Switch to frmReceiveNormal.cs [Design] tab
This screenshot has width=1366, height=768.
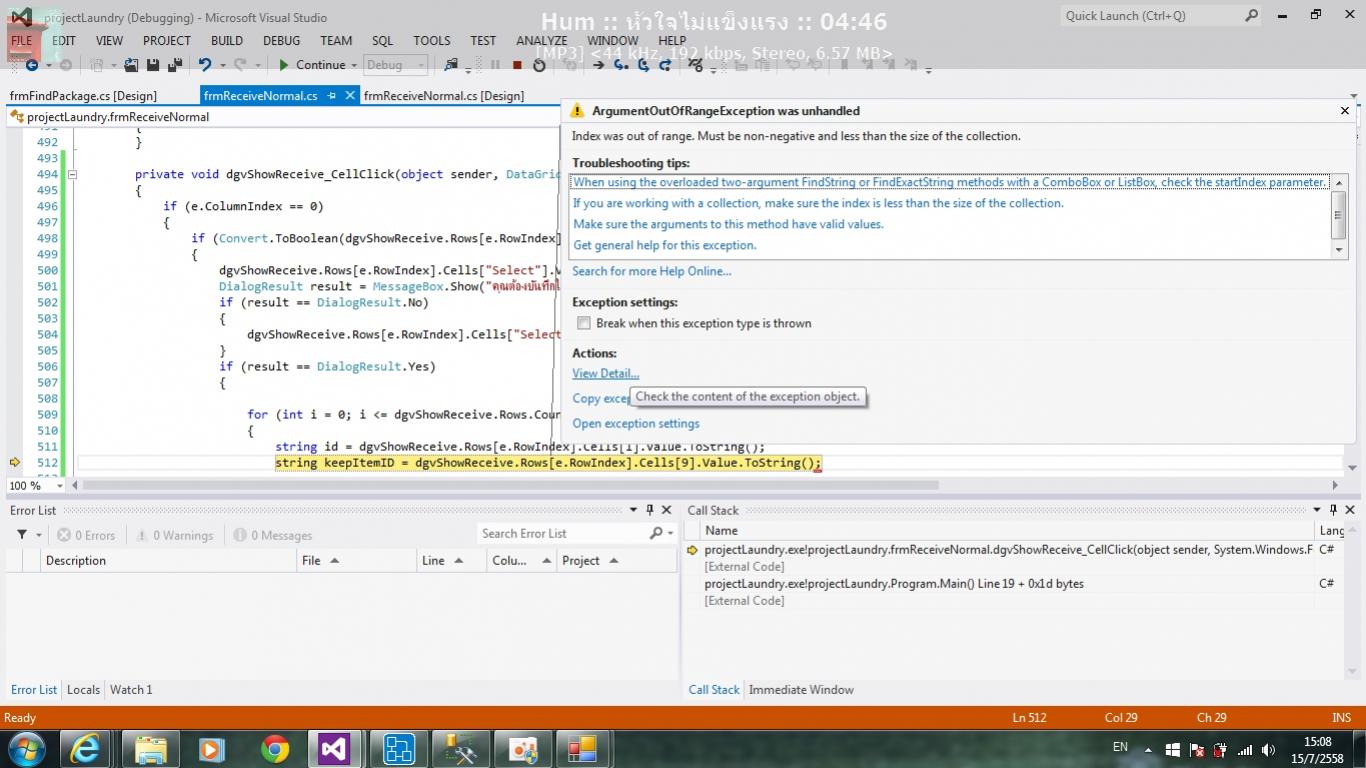coord(444,95)
